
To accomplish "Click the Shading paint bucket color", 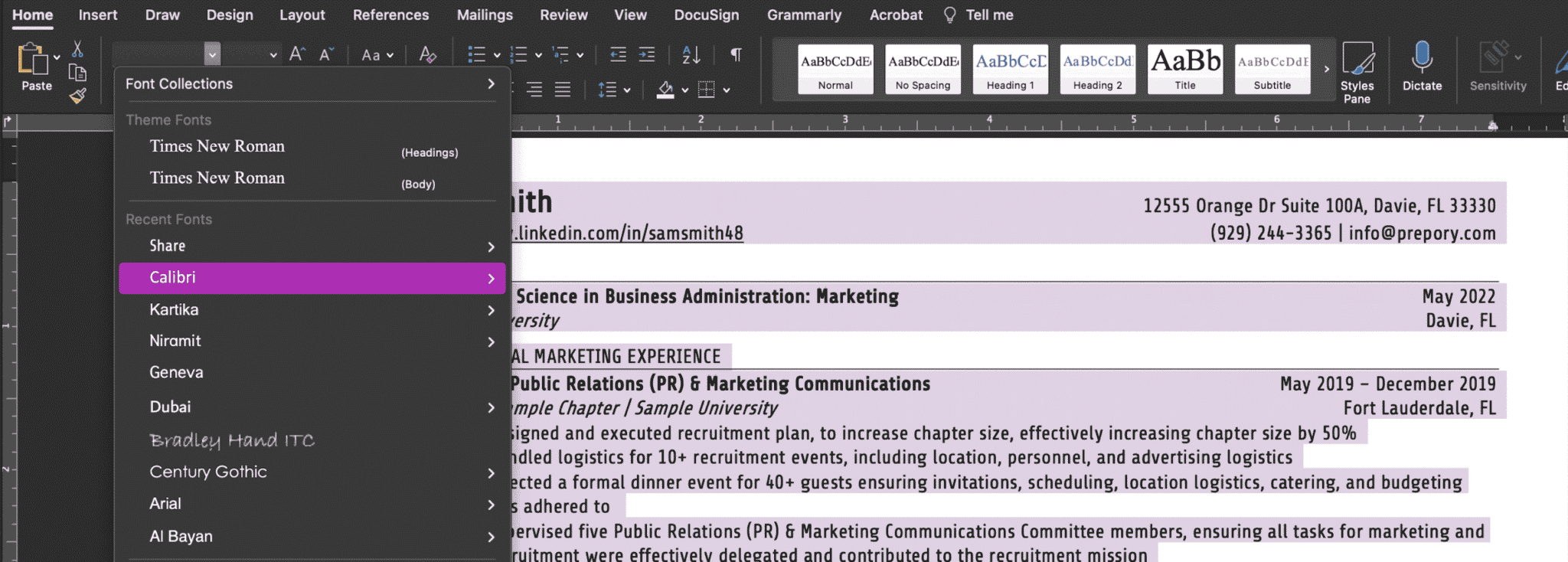I will click(665, 90).
